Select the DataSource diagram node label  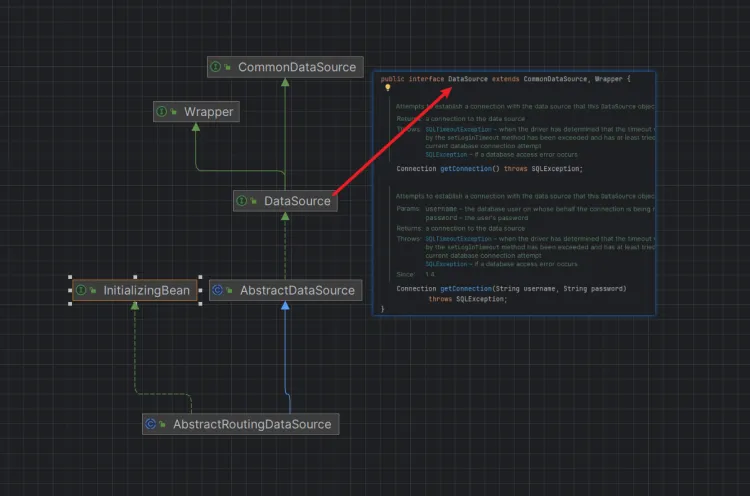297,201
